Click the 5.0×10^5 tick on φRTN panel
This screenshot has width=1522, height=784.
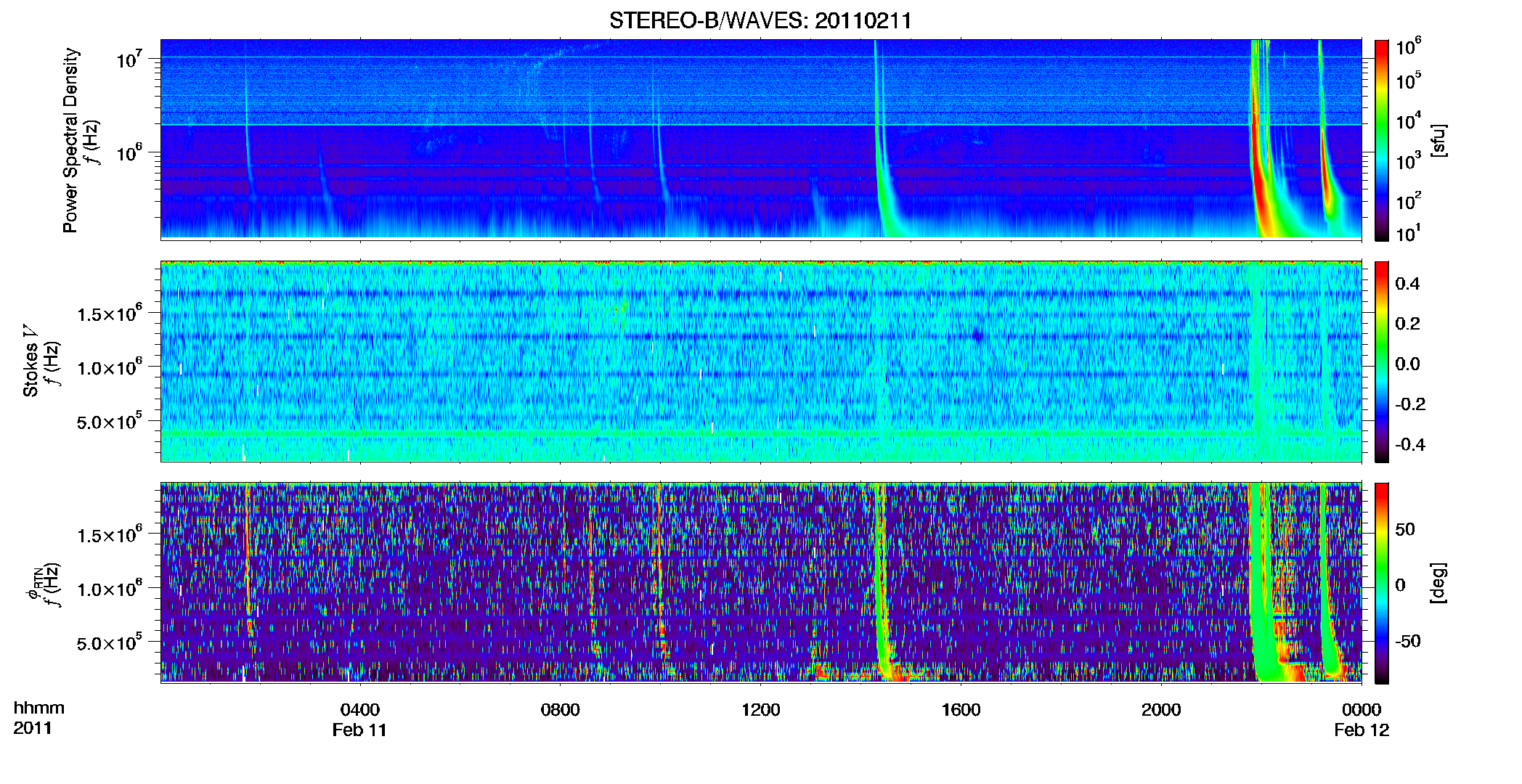click(109, 643)
